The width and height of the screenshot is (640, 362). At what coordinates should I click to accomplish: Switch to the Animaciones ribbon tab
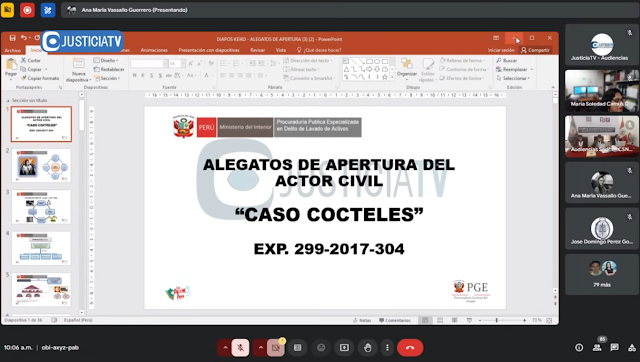coord(154,50)
